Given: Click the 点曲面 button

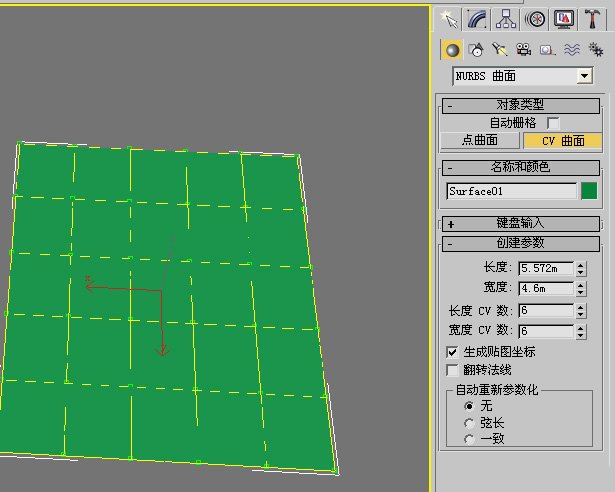Looking at the screenshot, I should (x=480, y=140).
